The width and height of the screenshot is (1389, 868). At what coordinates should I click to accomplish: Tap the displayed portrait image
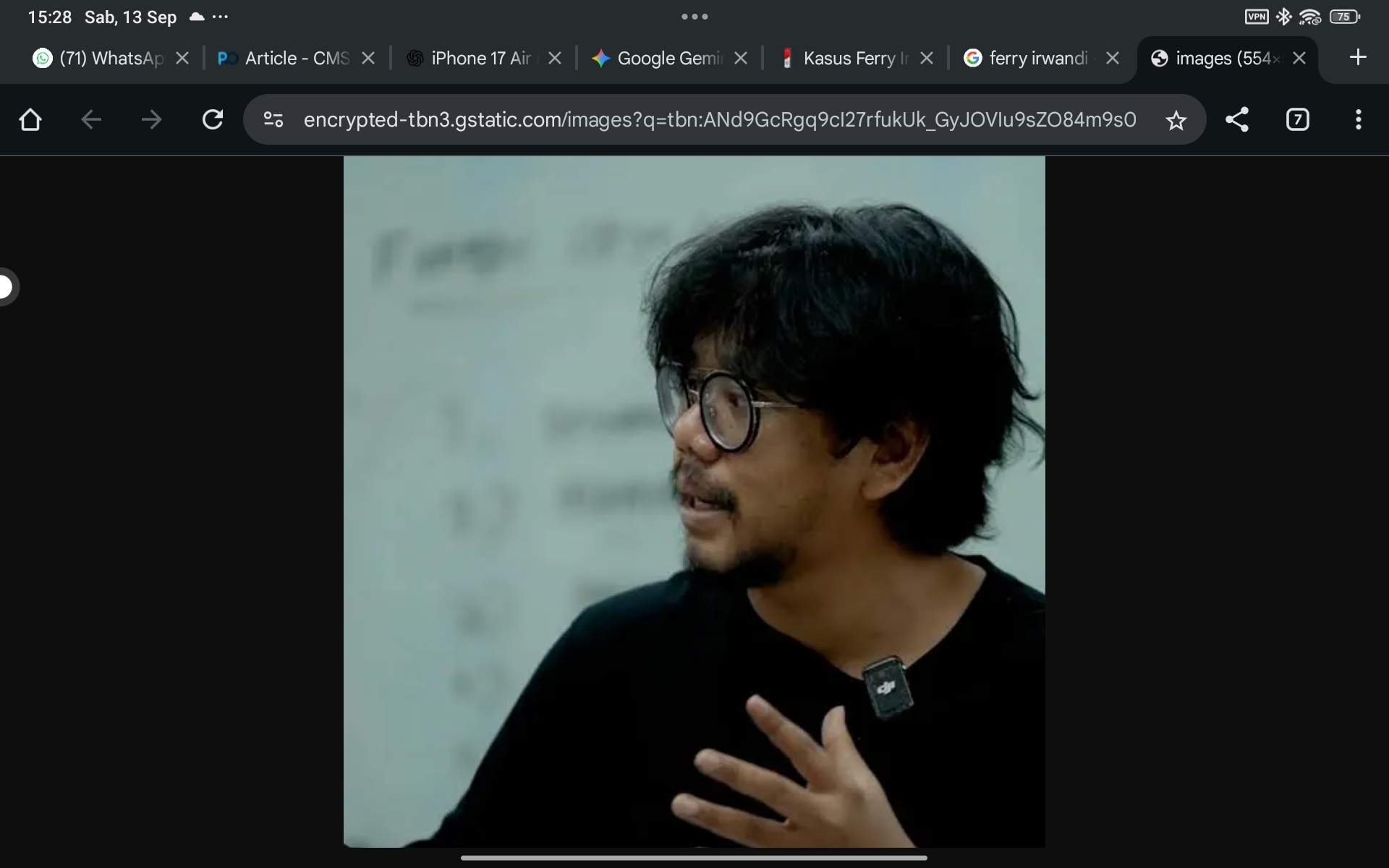tap(694, 501)
